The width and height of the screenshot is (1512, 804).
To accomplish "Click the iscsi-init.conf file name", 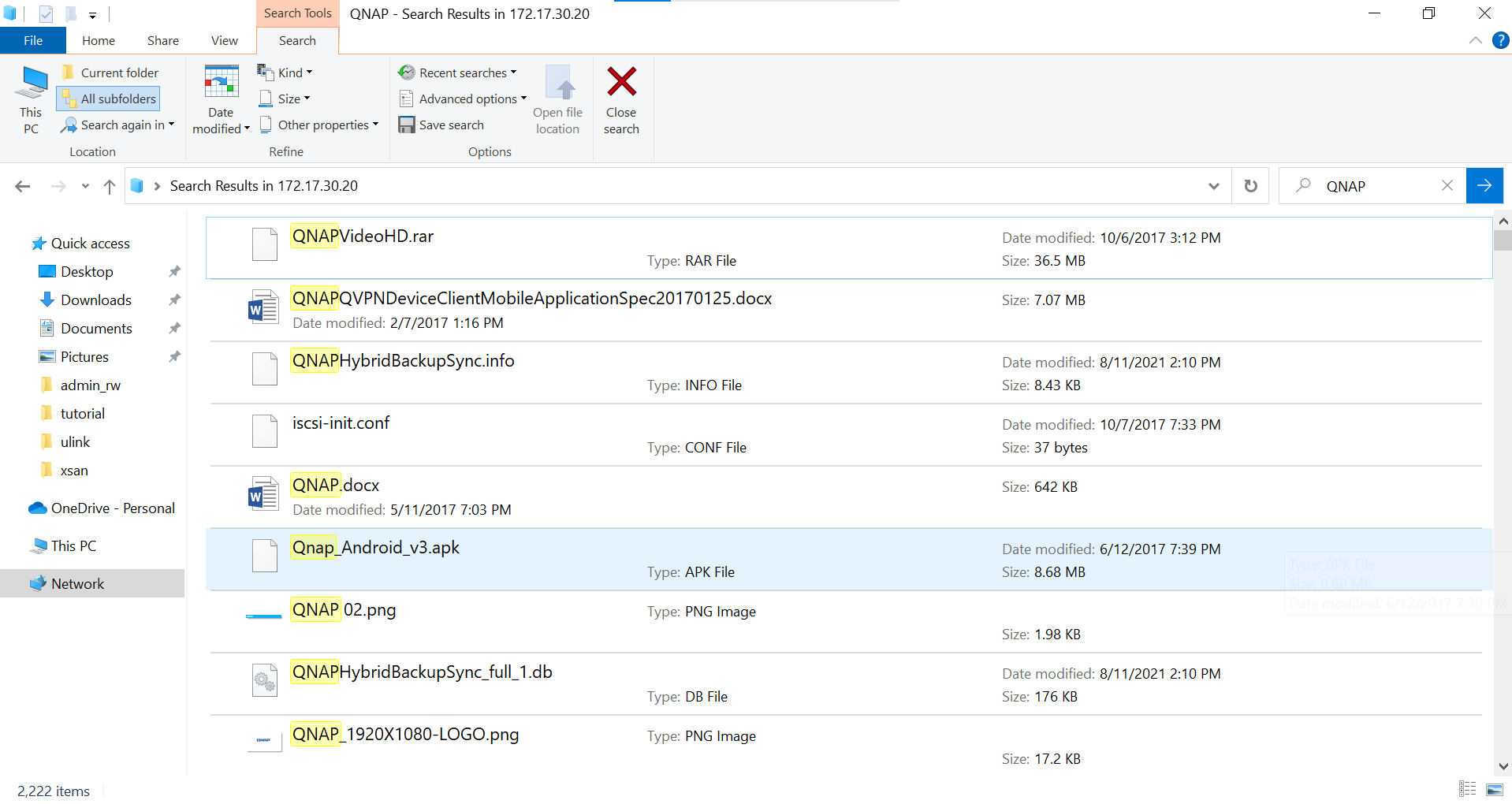I will (341, 423).
